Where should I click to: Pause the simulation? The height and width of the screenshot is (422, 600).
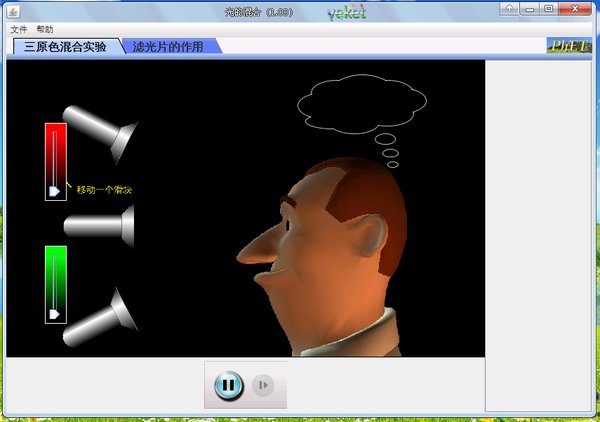click(x=228, y=385)
